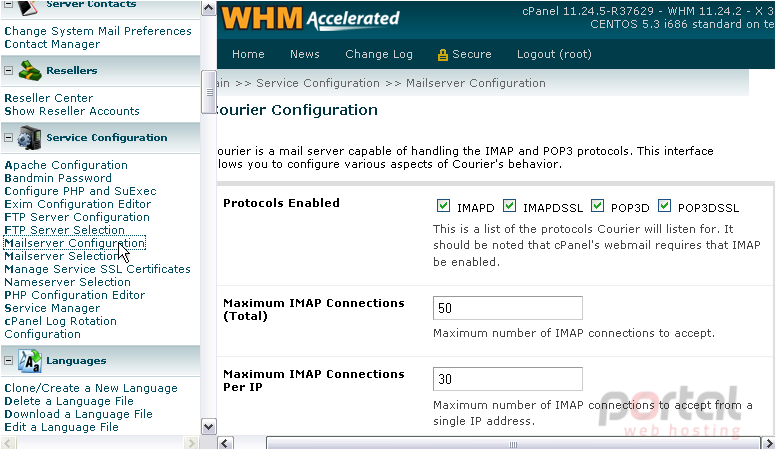Image resolution: width=776 pixels, height=450 pixels.
Task: Click sidebar vertical scrollbar thumb
Action: click(x=208, y=93)
